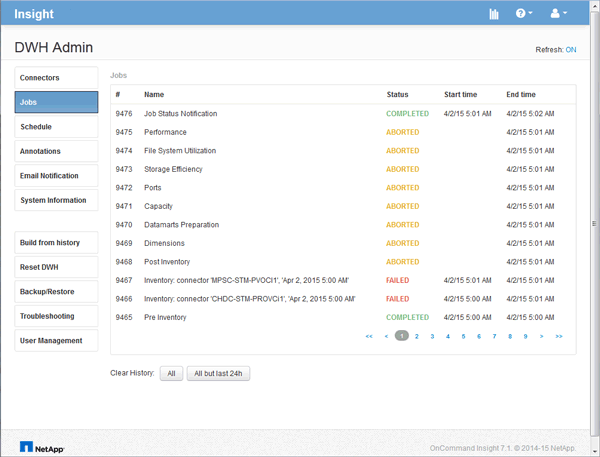Open the help question mark menu
The width and height of the screenshot is (600, 457).
click(x=523, y=14)
